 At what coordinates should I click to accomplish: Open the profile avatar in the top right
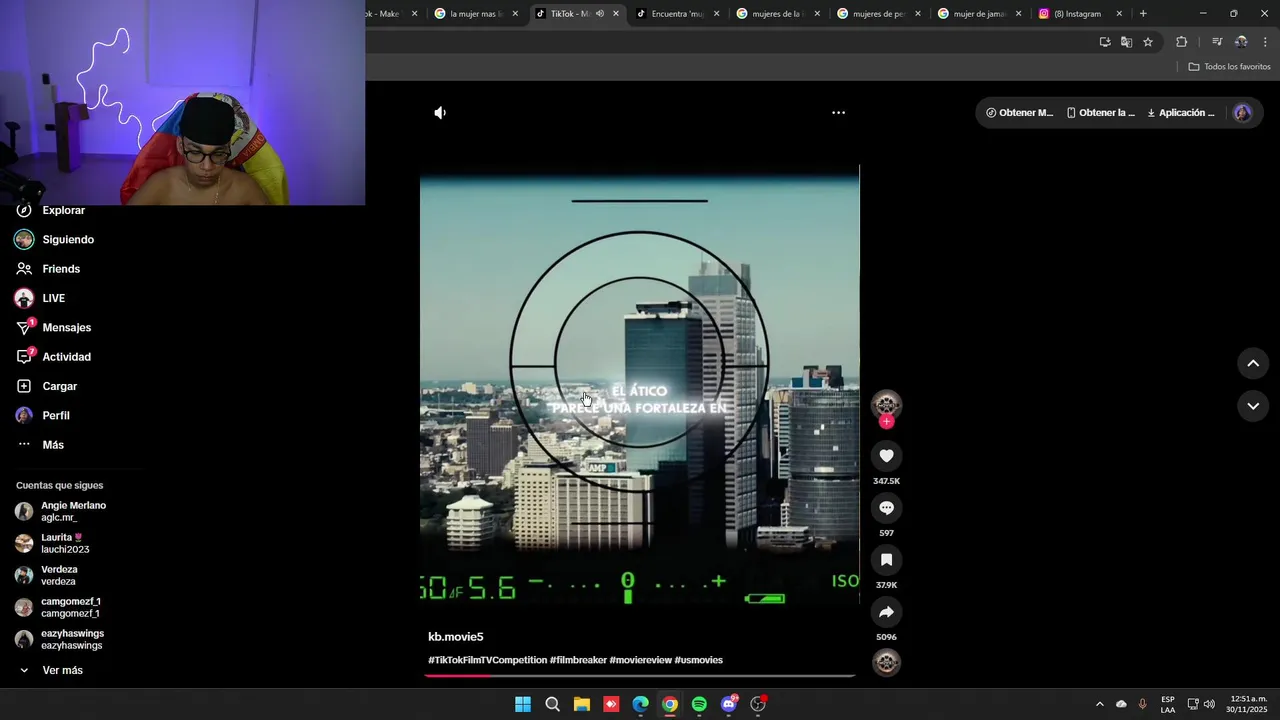[1243, 113]
